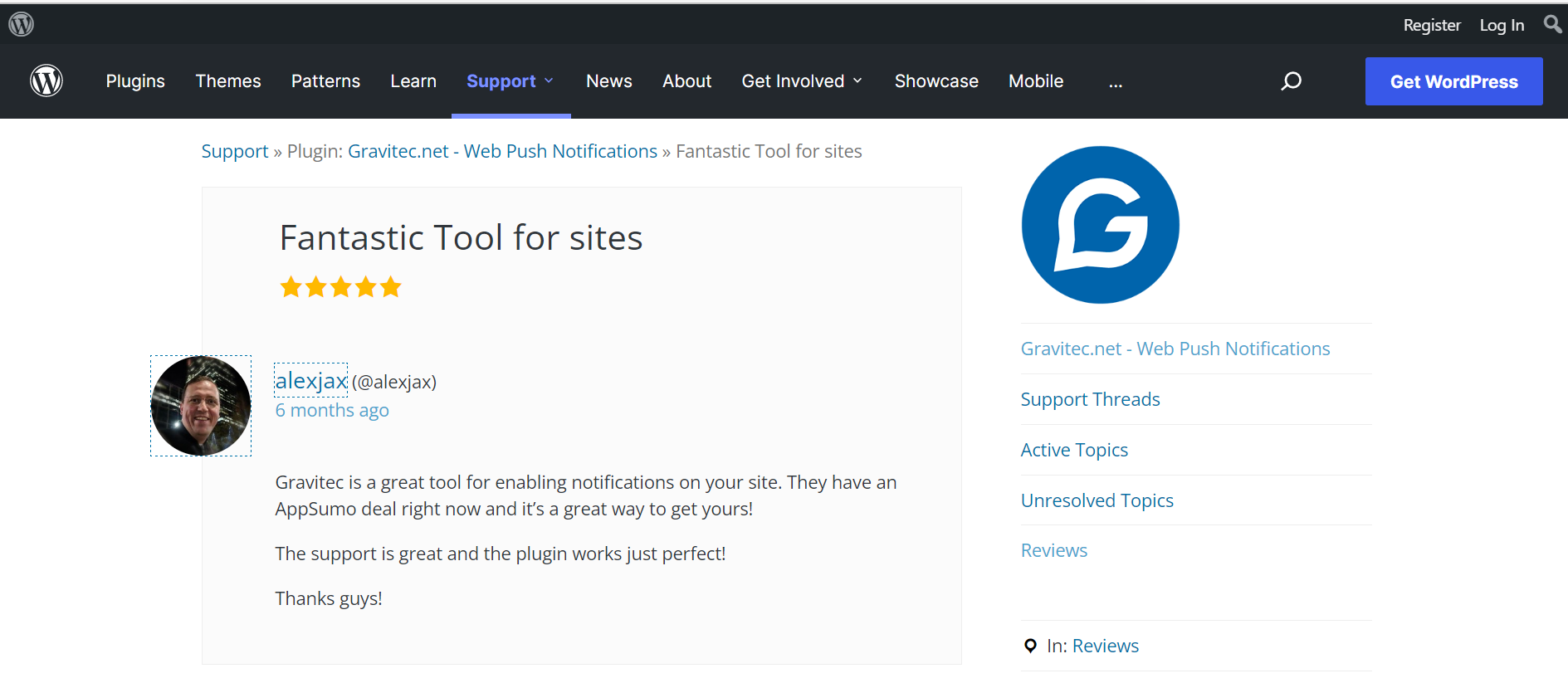This screenshot has width=1568, height=683.
Task: Click Register in the admin bar
Action: click(x=1432, y=25)
